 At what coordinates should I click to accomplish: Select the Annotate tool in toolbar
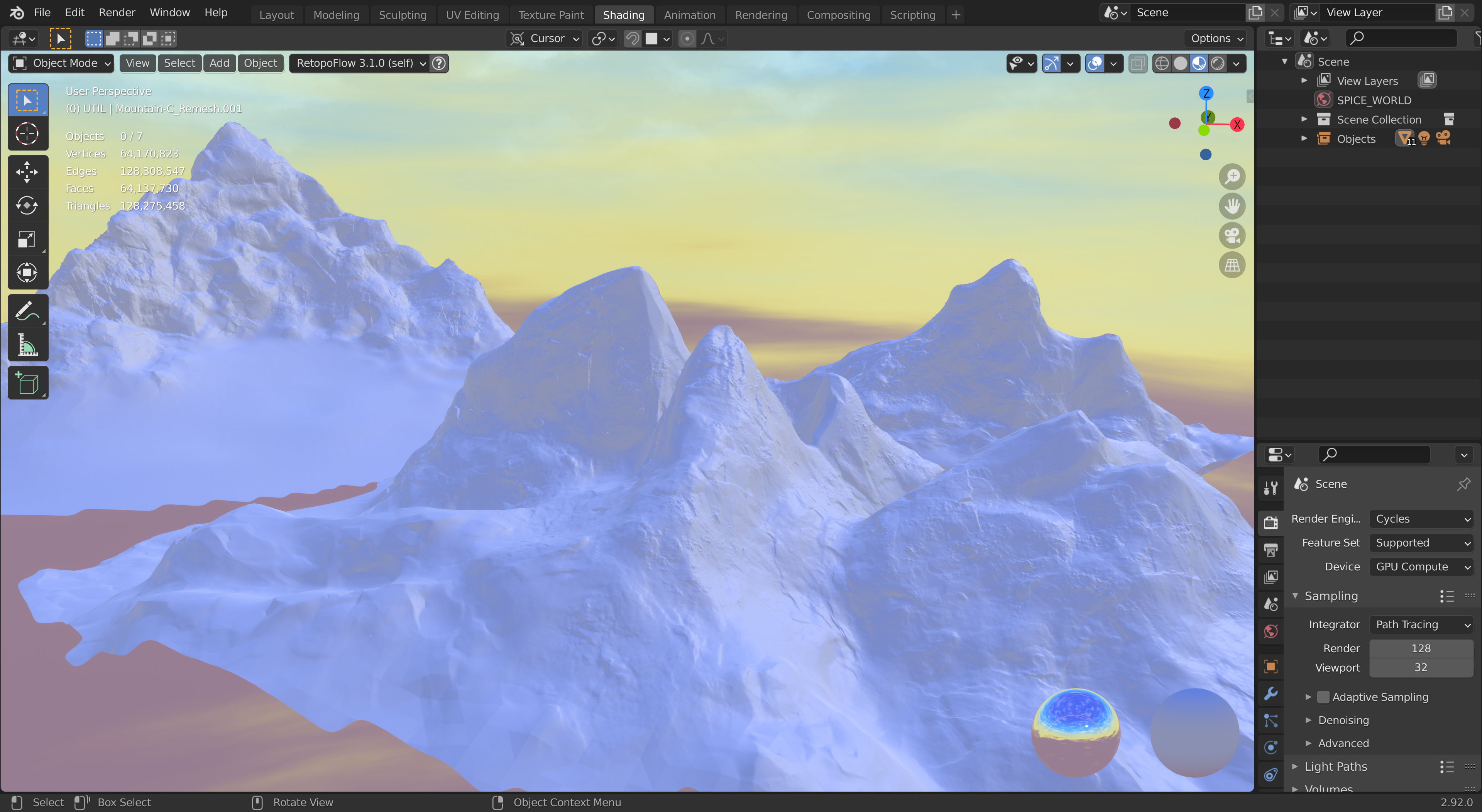click(x=27, y=311)
